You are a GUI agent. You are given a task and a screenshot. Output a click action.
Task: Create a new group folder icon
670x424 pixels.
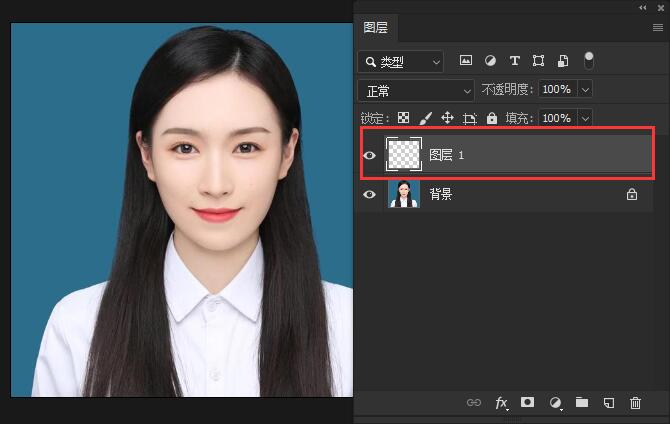point(582,402)
